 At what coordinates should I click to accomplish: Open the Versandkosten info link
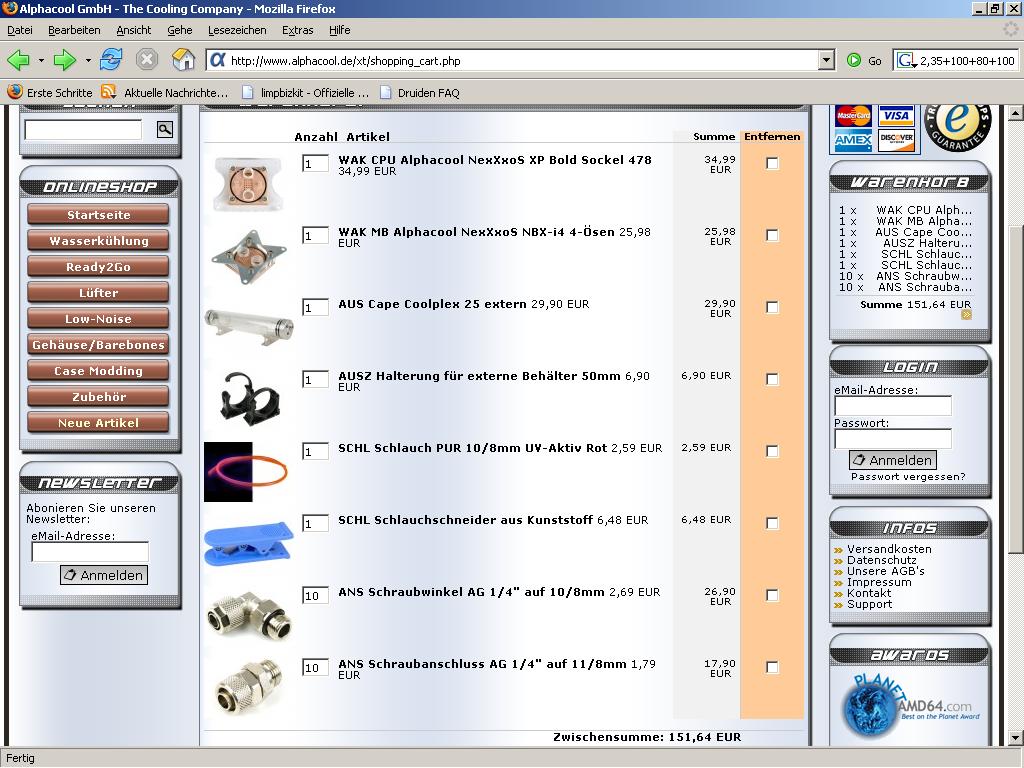click(x=889, y=549)
